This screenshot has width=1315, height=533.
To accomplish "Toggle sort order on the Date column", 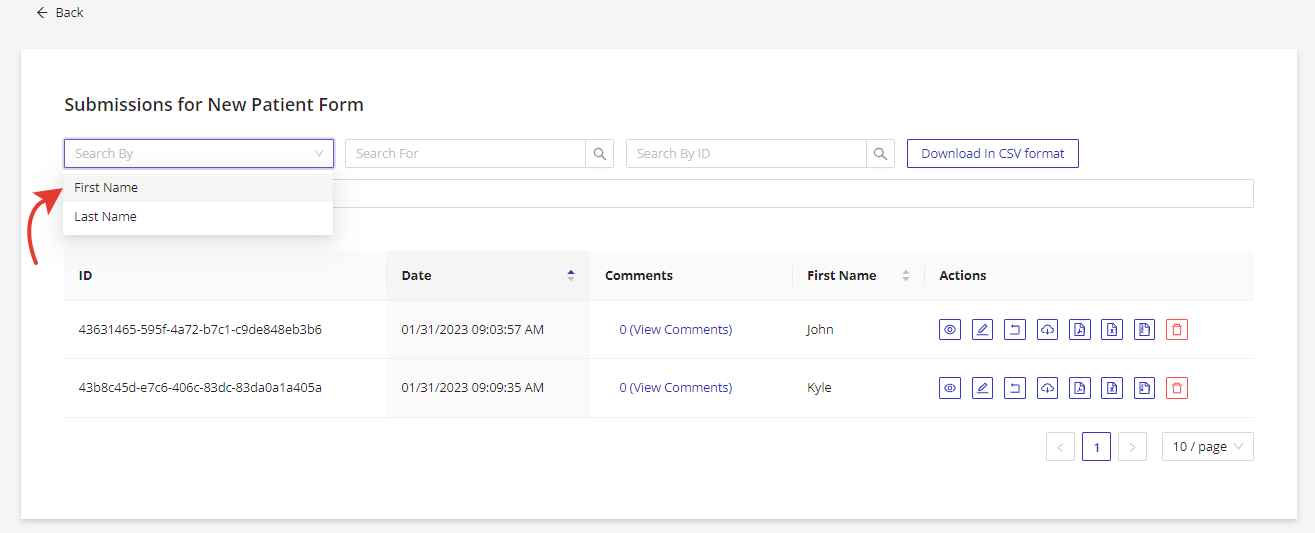I will pyautogui.click(x=571, y=276).
